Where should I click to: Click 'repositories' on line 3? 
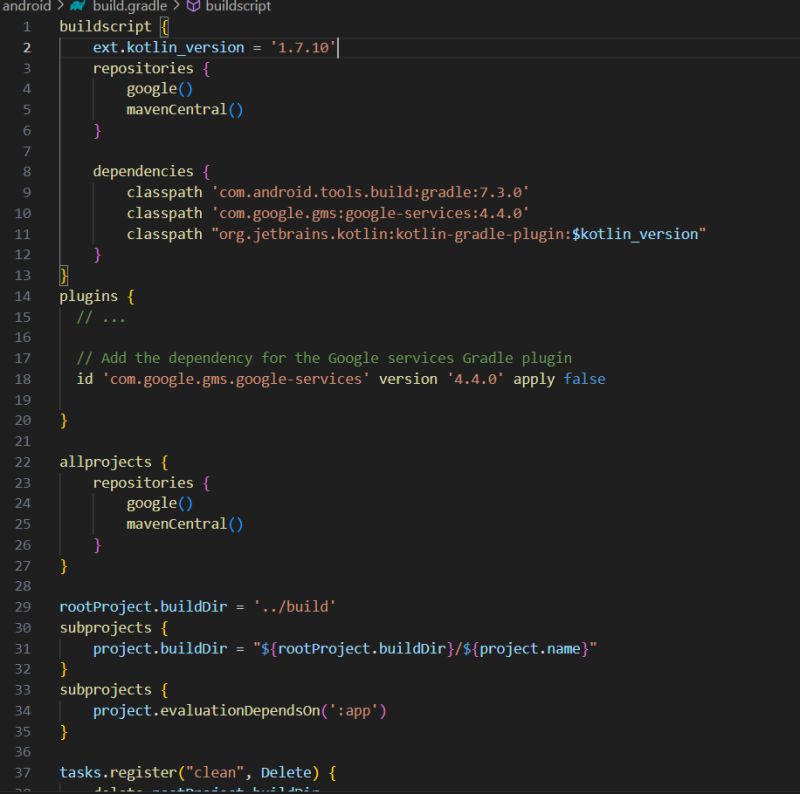pos(143,68)
